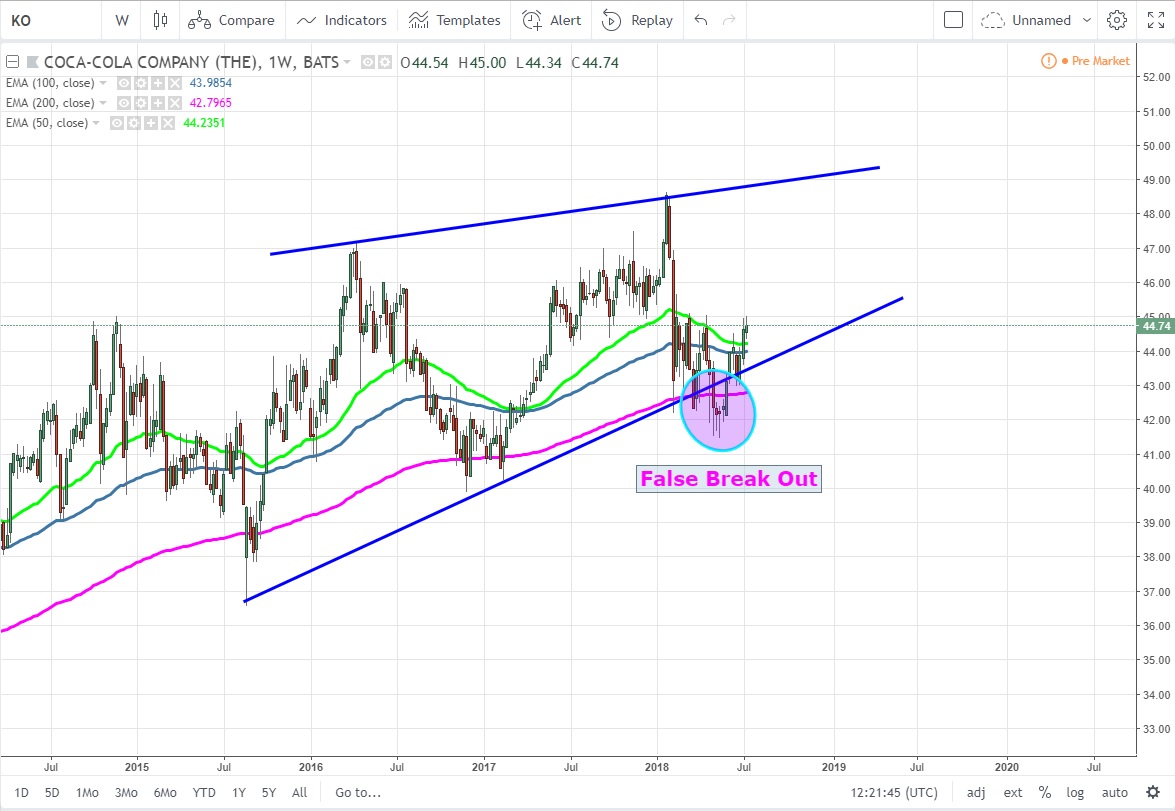1175x811 pixels.
Task: Open settings for Coca-Cola main series
Action: point(384,62)
